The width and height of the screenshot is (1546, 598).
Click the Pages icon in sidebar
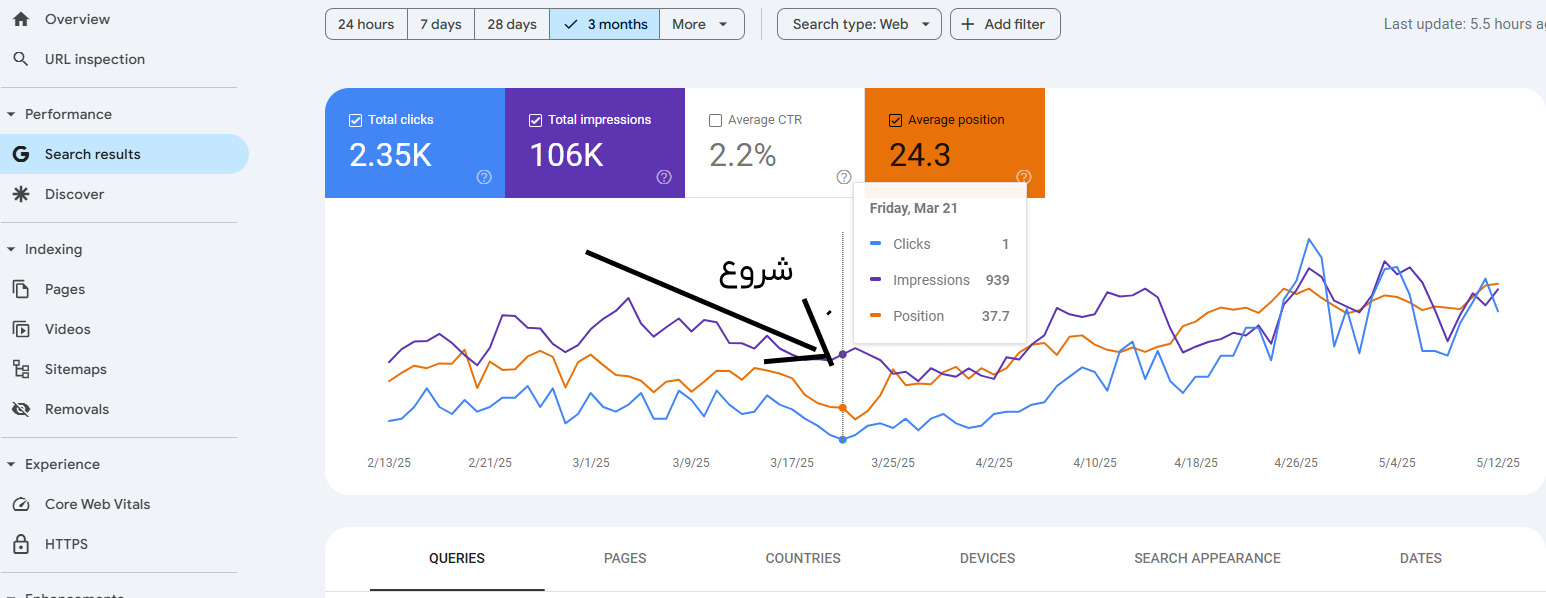pos(20,289)
